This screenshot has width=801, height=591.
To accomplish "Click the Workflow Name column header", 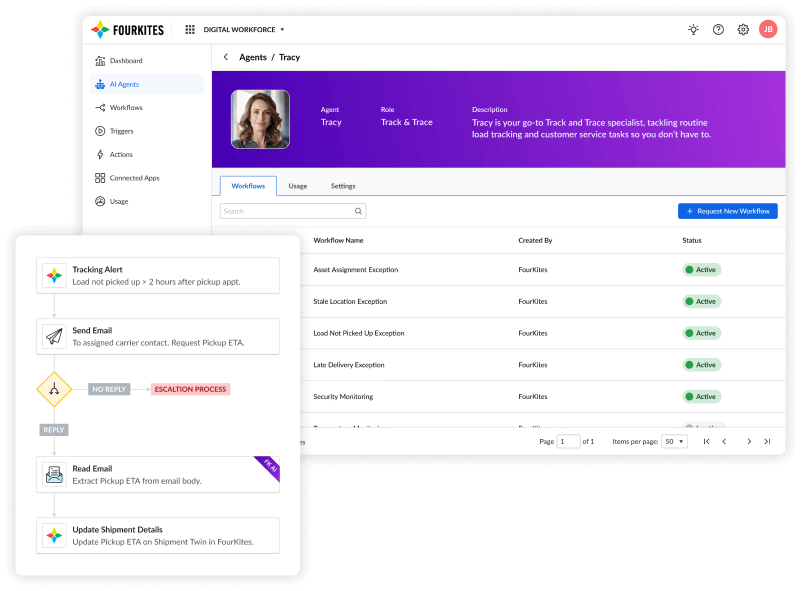I will [x=338, y=241].
